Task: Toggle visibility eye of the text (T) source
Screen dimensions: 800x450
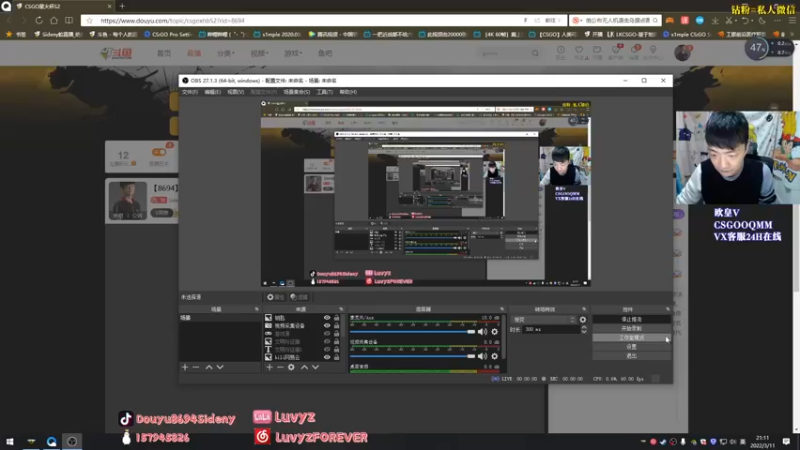Action: 327,349
